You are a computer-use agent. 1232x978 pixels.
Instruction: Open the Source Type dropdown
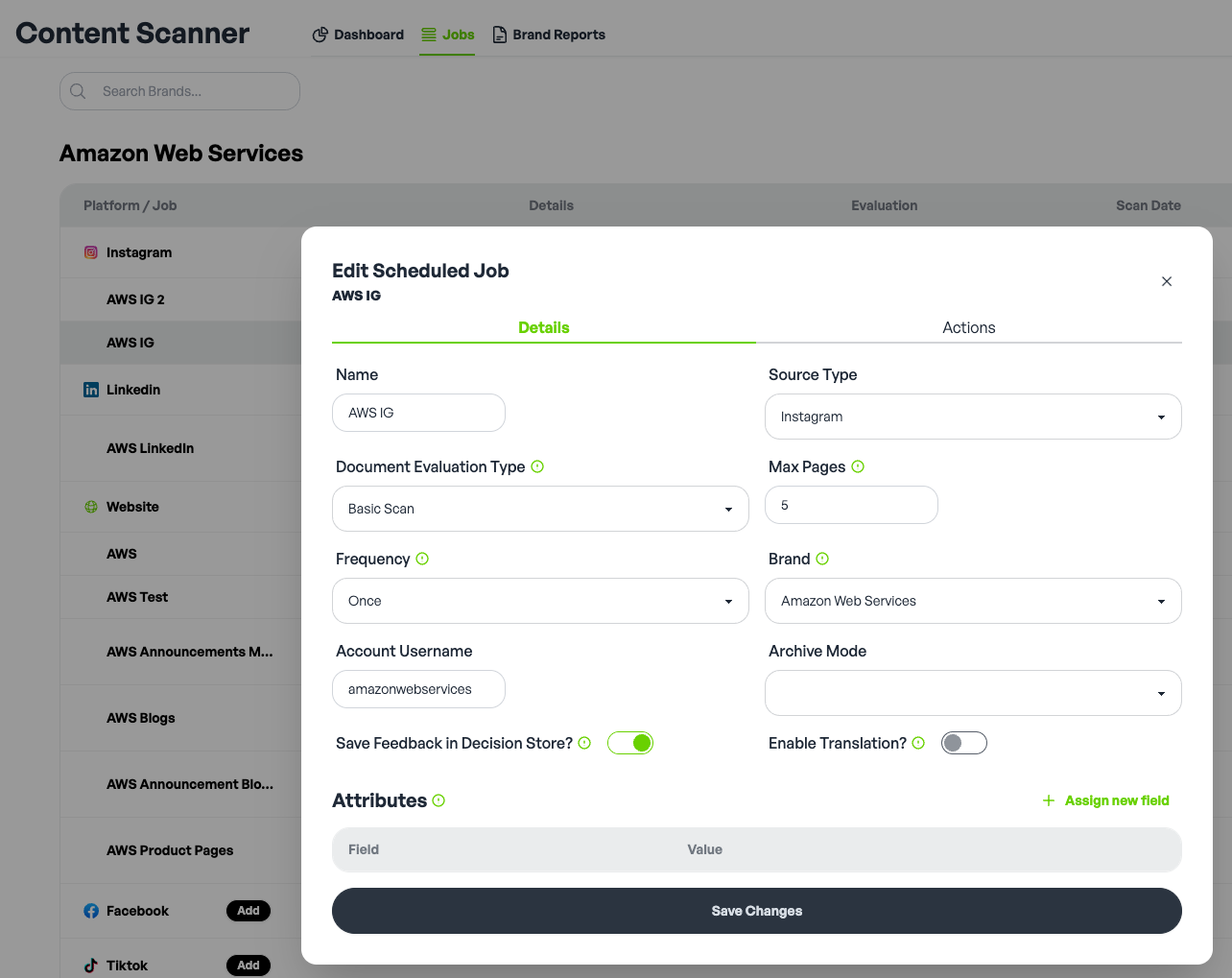[x=972, y=417]
